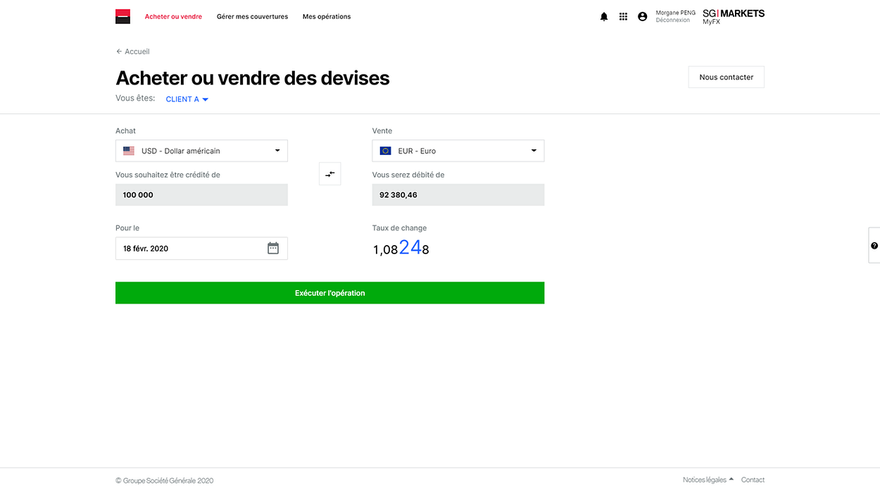Open the calendar date picker icon

pos(273,248)
